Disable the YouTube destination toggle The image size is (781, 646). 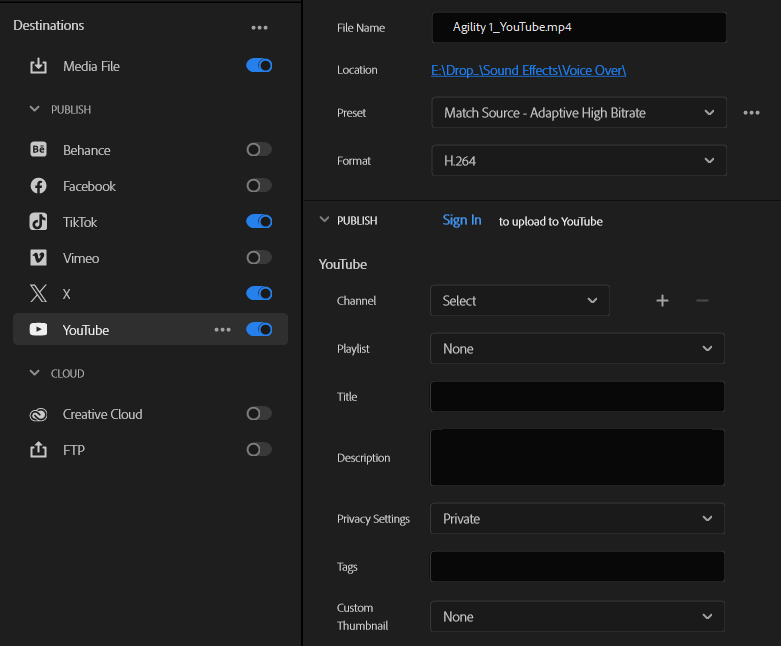pyautogui.click(x=259, y=329)
